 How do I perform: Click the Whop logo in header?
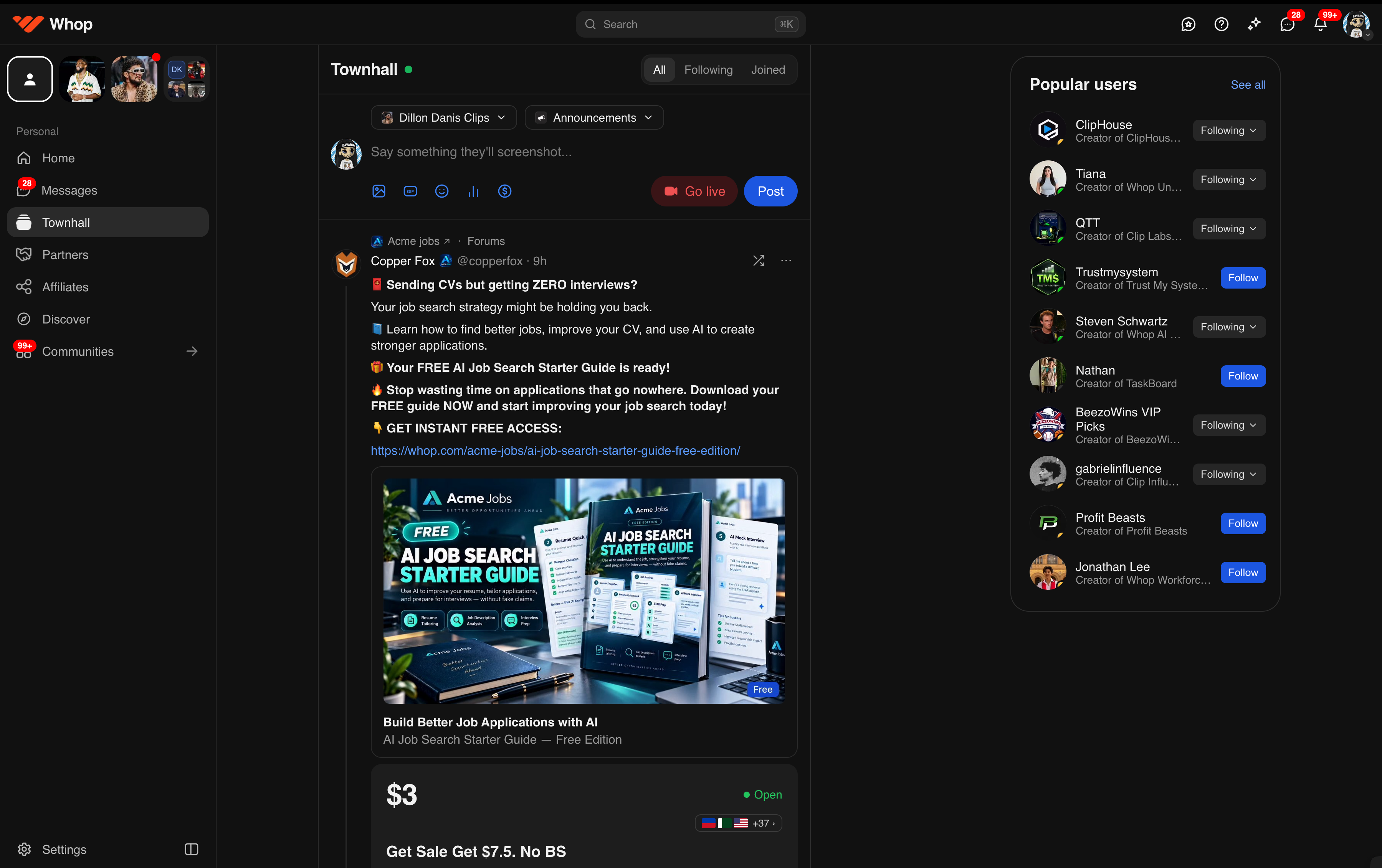pyautogui.click(x=52, y=24)
